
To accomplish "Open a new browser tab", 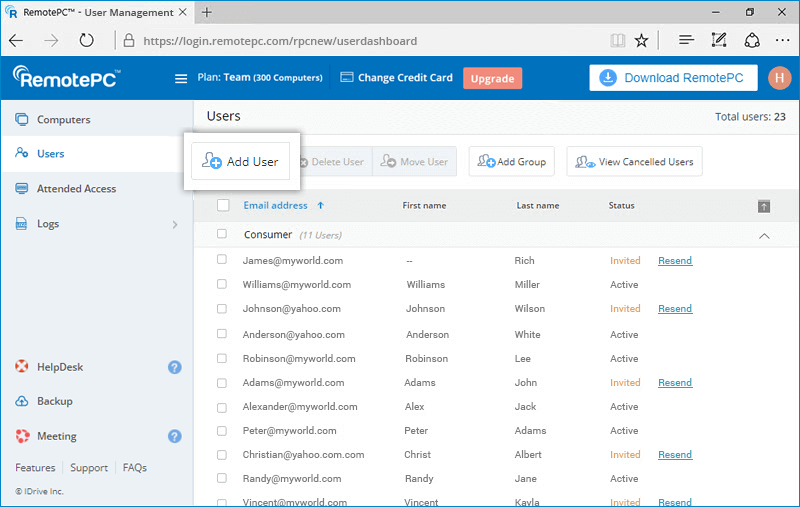I will tap(207, 12).
